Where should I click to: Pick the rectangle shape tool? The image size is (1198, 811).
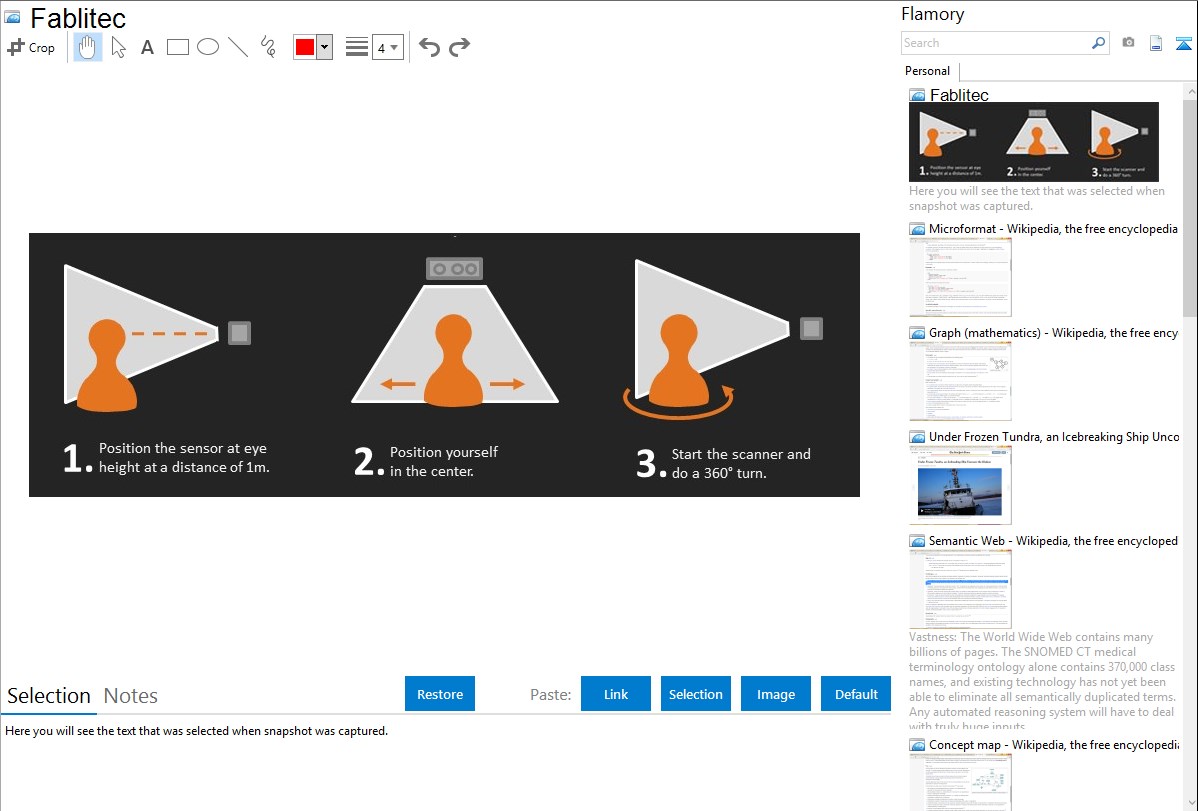tap(178, 47)
